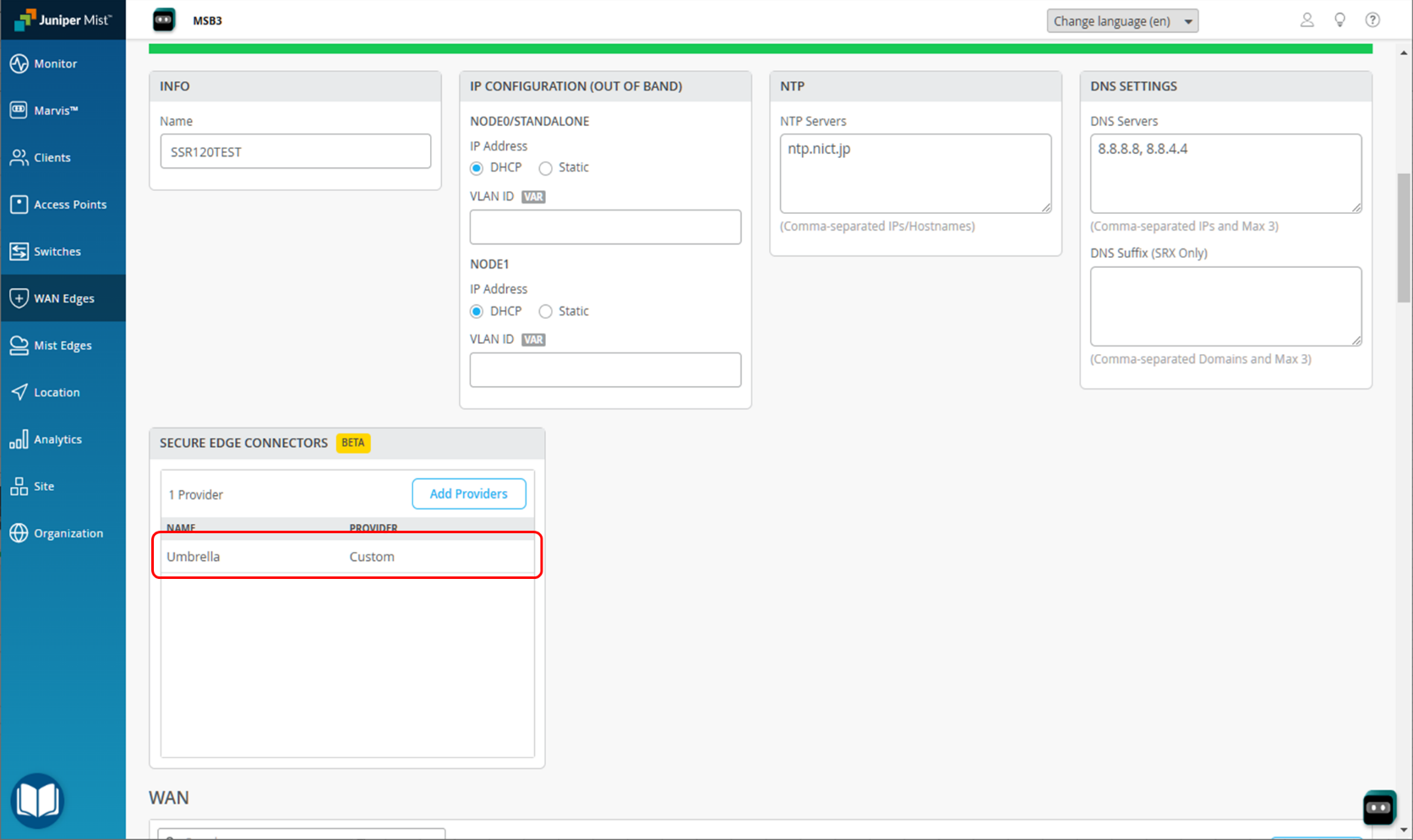Click the 1 Provider count label
Screen dimensions: 1413x840
pyautogui.click(x=196, y=494)
